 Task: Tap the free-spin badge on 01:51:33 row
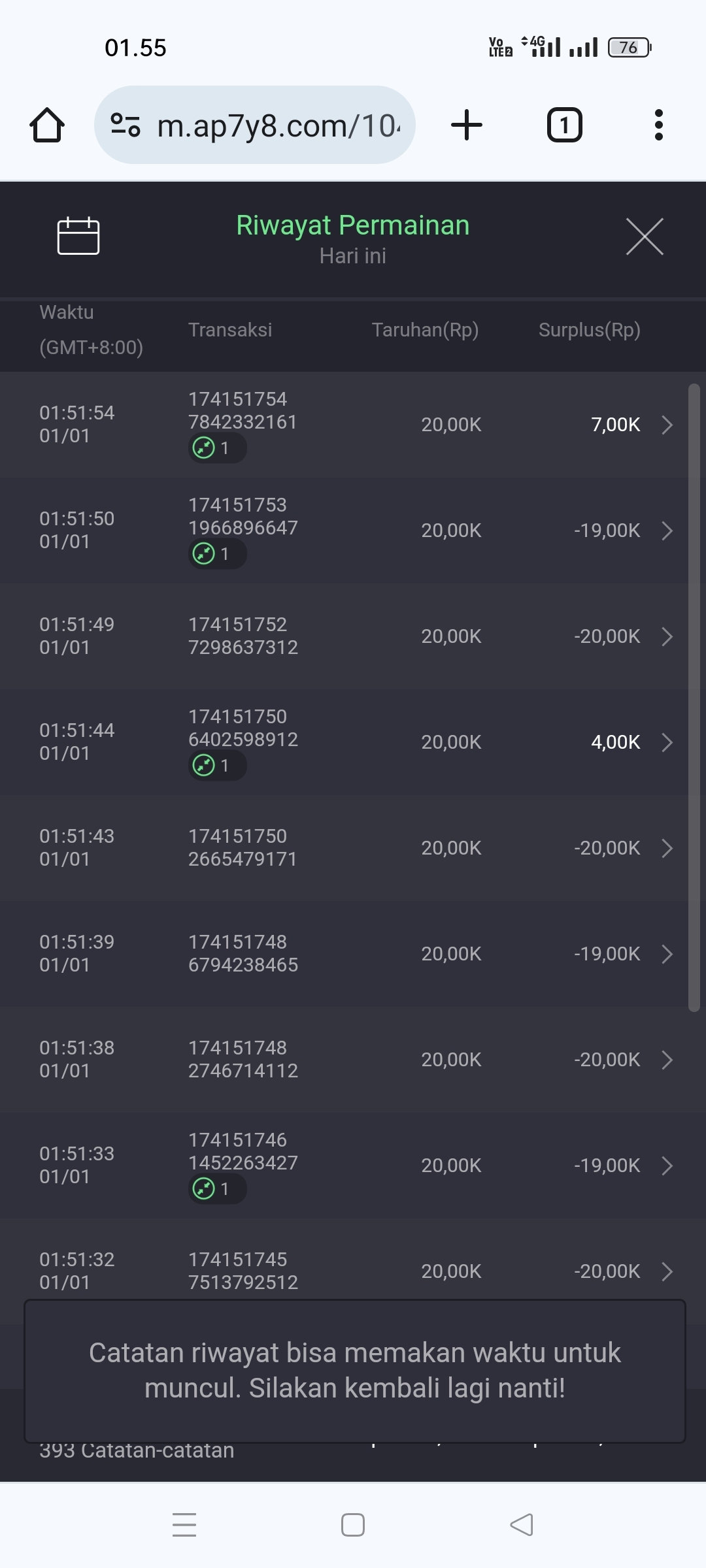tap(216, 1189)
